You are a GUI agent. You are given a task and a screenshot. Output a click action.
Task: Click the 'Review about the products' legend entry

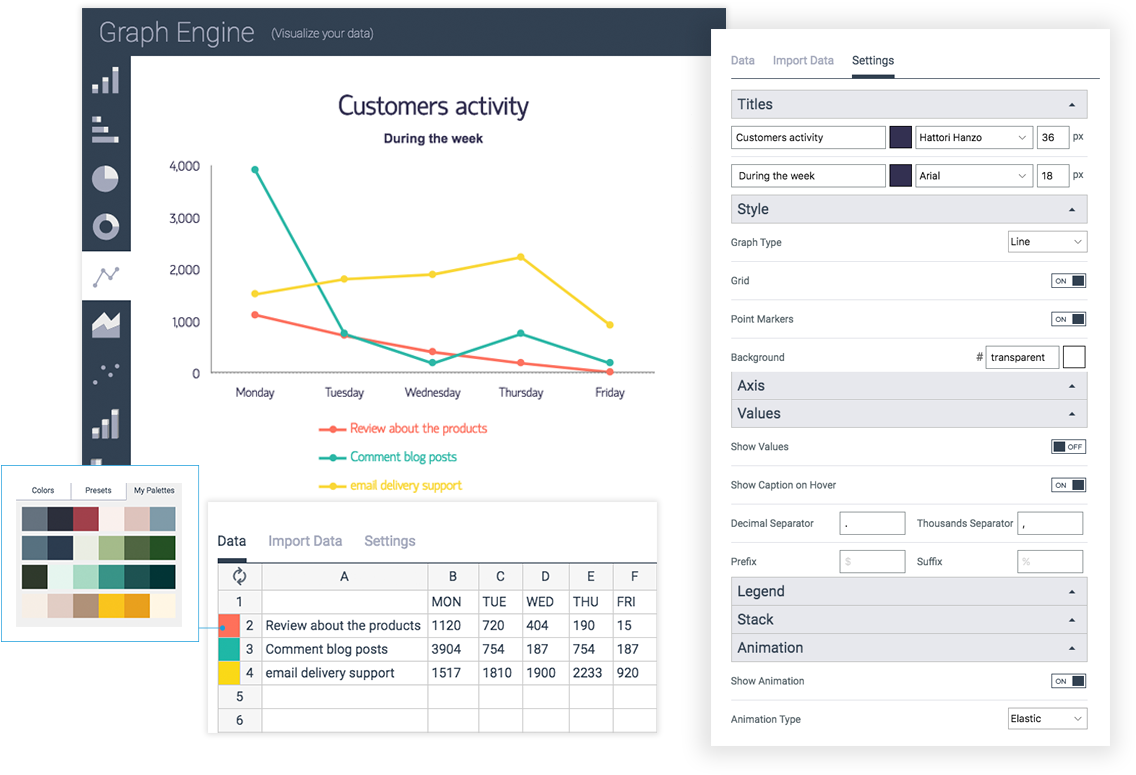click(418, 429)
